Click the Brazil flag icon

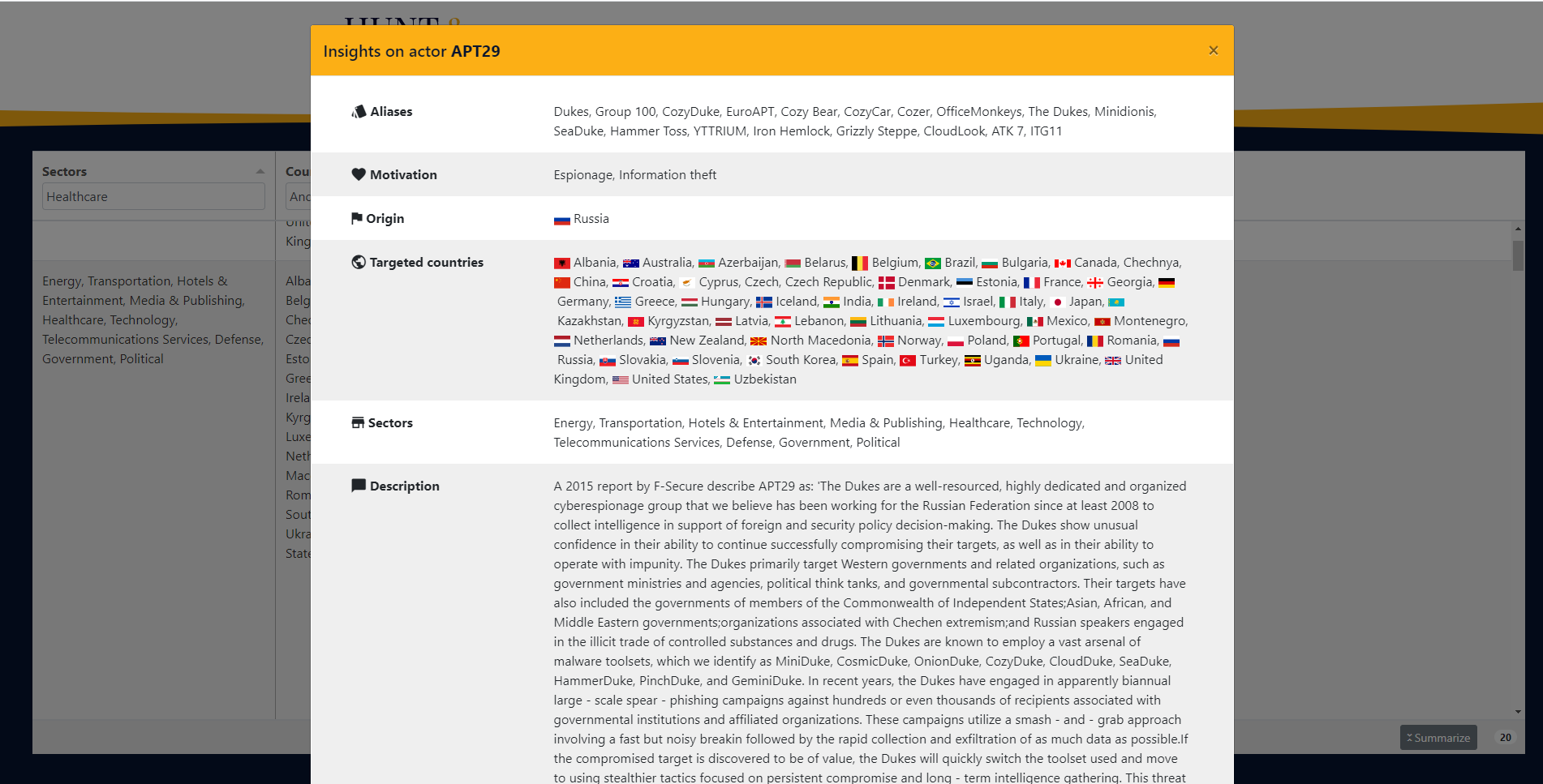(933, 263)
